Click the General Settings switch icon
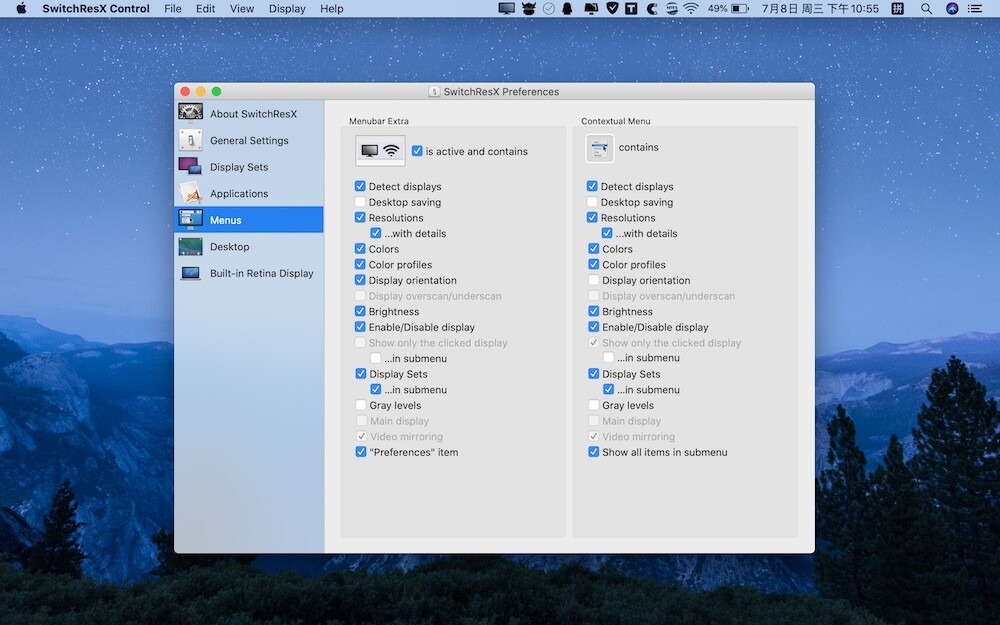 (x=190, y=140)
